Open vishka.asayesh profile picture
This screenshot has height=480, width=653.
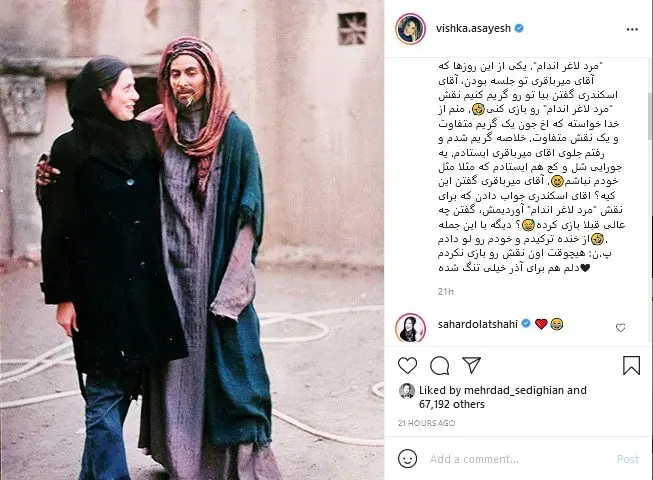click(410, 29)
